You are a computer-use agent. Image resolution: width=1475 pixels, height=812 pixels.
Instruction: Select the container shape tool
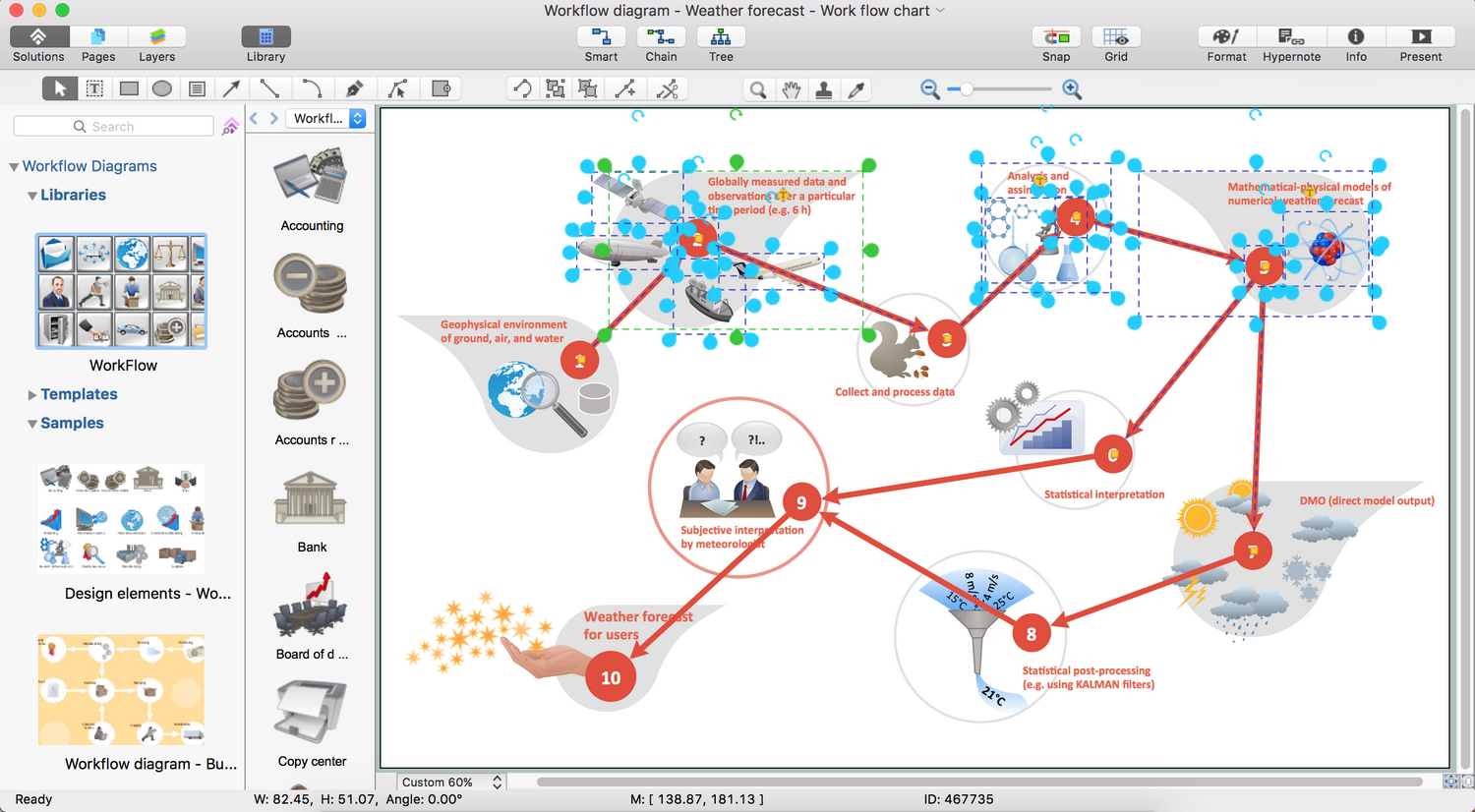pos(442,88)
